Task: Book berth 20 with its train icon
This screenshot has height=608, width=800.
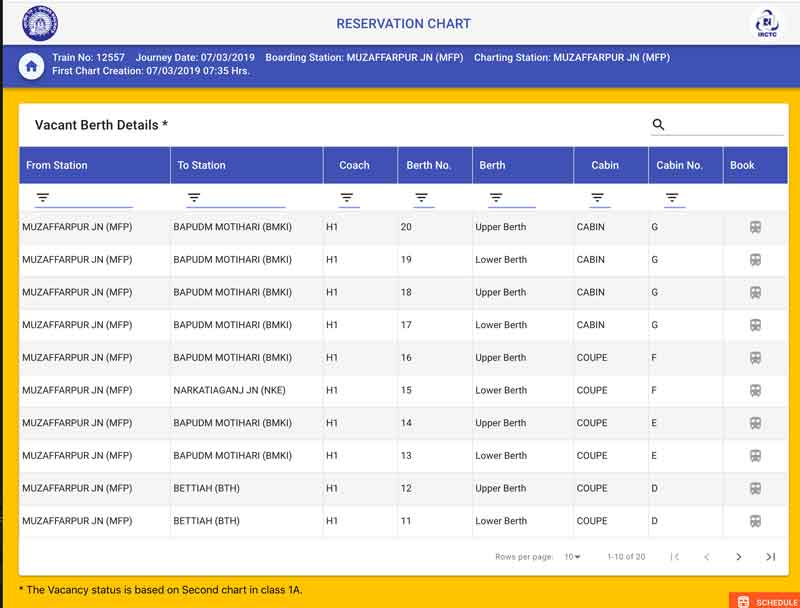Action: coord(755,227)
